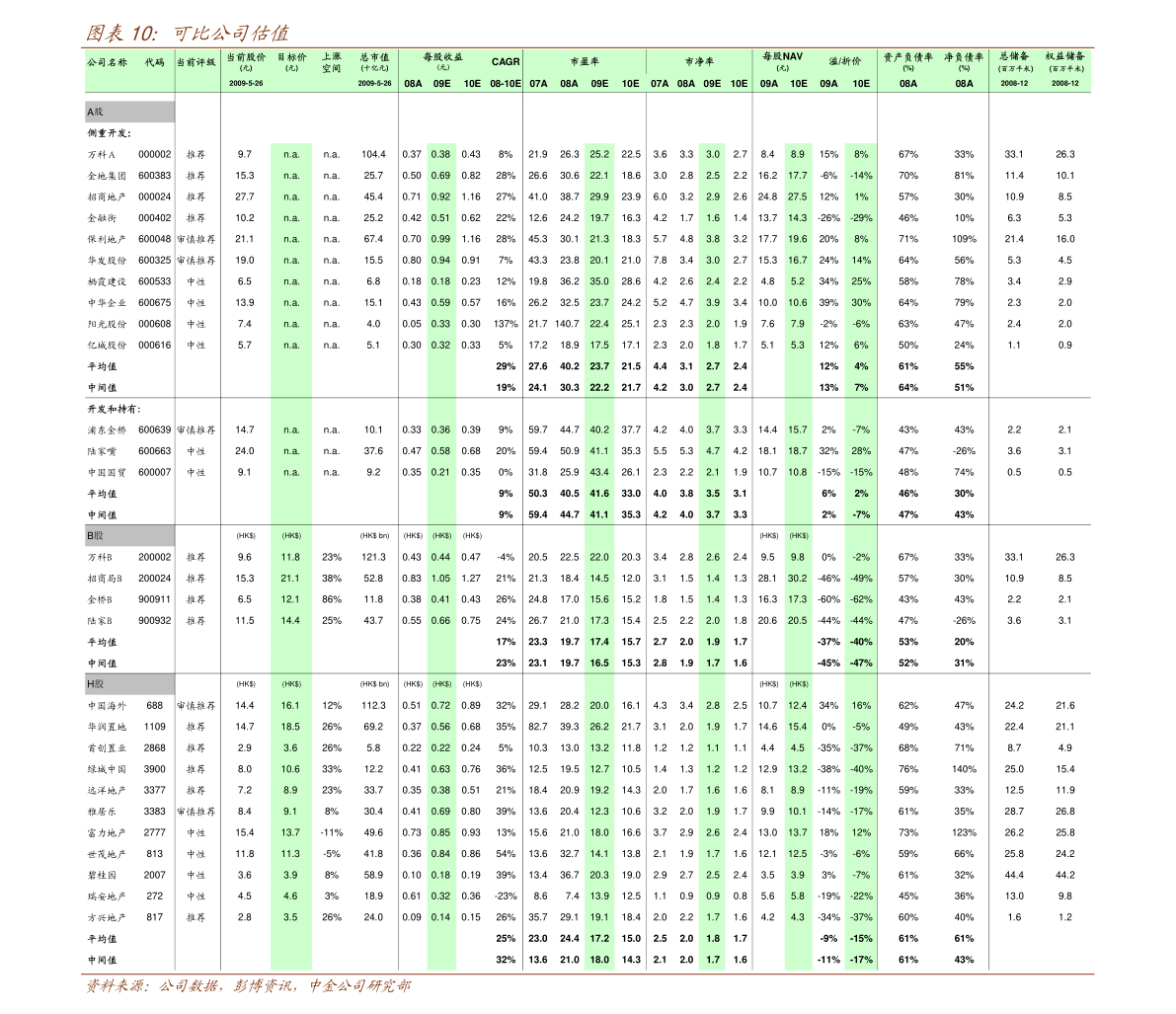This screenshot has height=1014, width=1176.
Task: Click the -23% CAGR value cell
Action: point(506,897)
